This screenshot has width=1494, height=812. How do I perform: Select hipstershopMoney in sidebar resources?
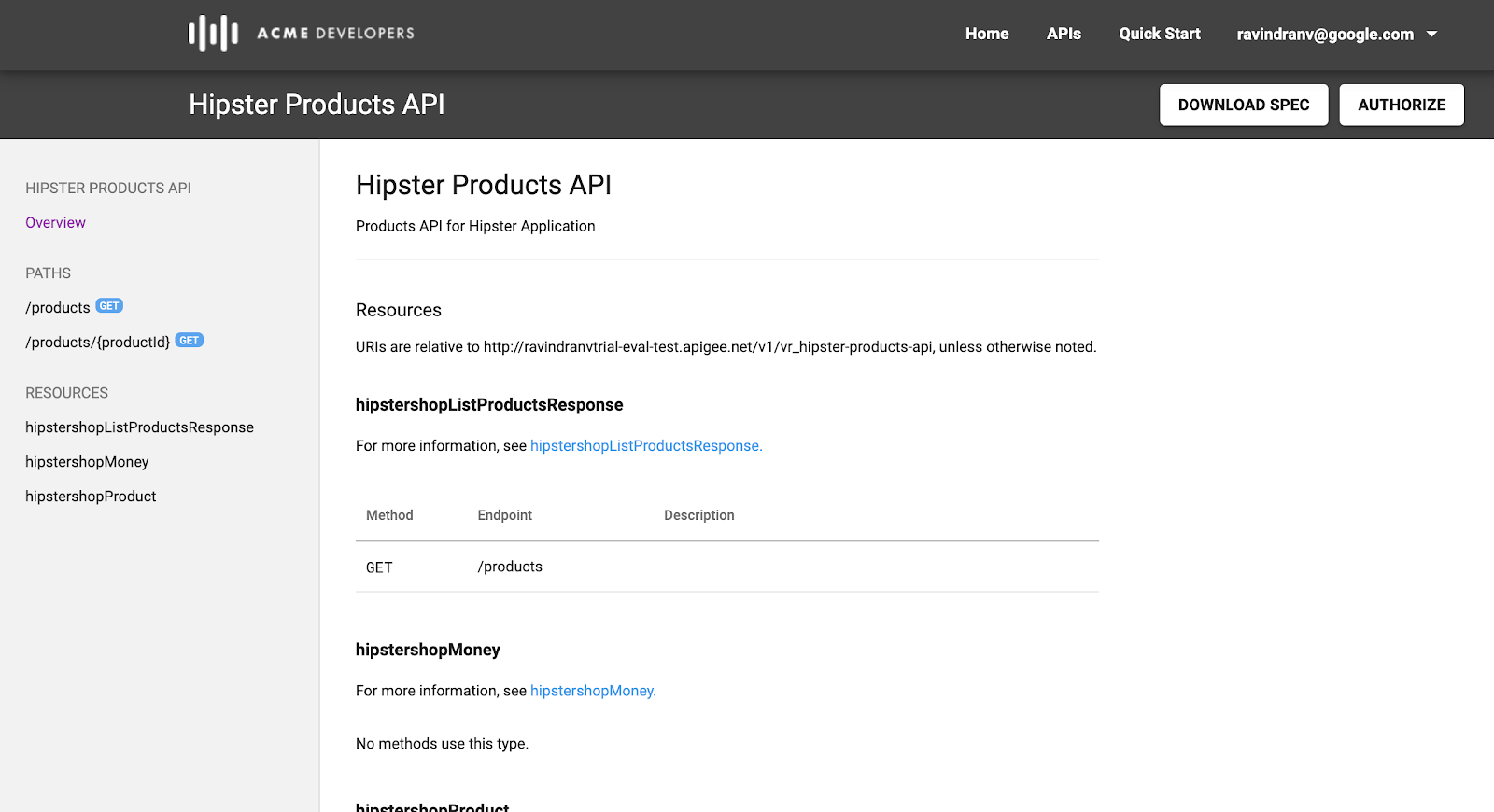pos(87,462)
